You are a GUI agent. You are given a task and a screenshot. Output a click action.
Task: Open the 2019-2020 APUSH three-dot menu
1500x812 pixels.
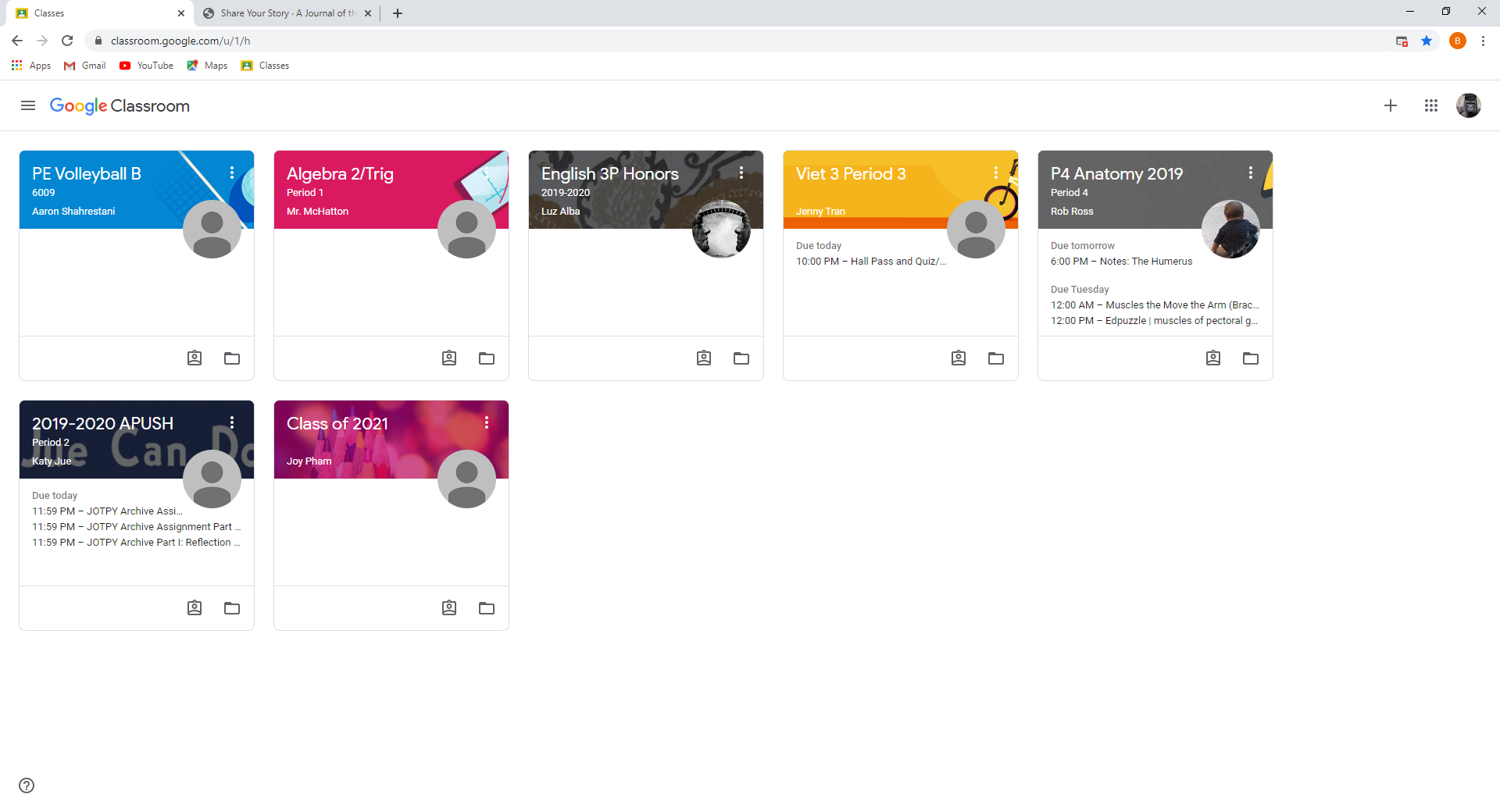click(x=232, y=422)
